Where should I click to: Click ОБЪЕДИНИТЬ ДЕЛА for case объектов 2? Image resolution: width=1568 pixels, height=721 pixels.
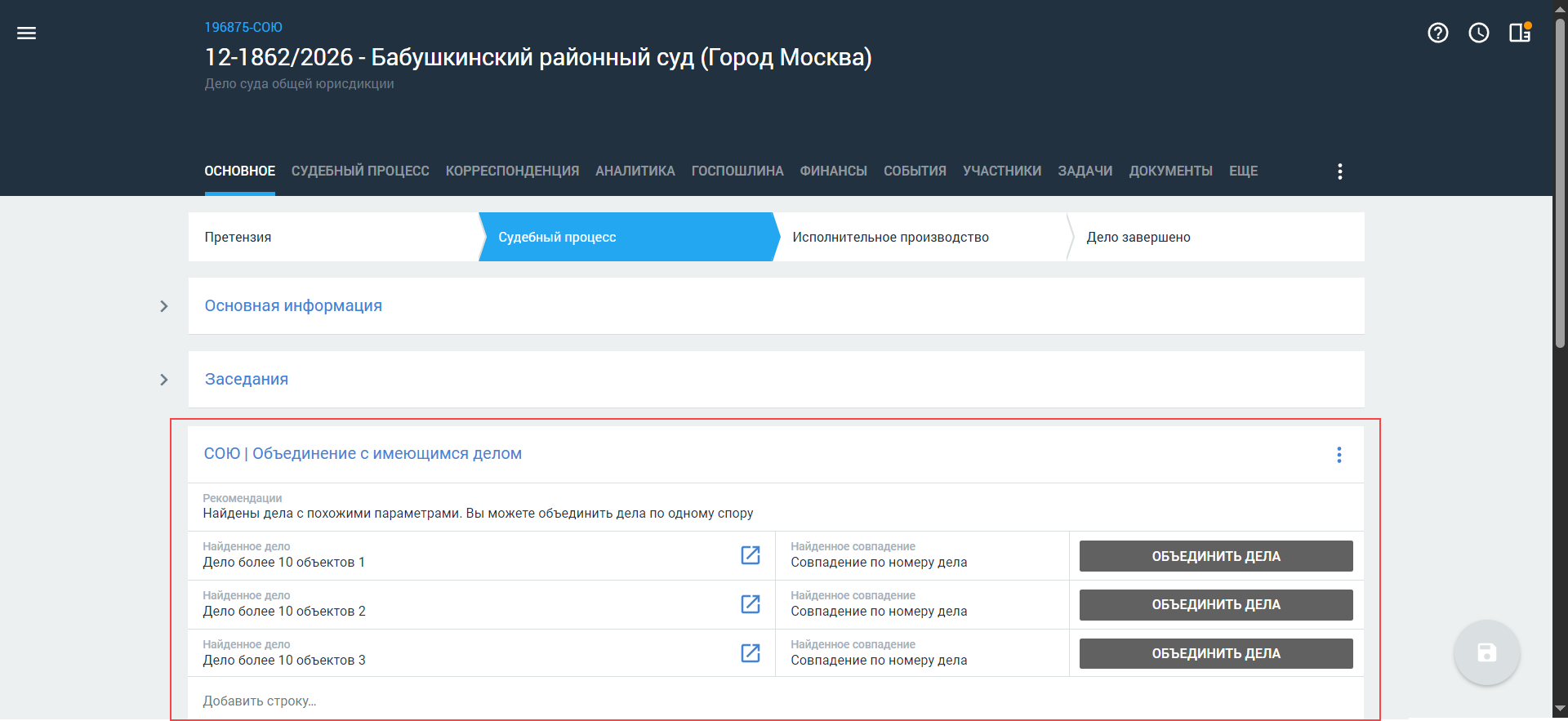1216,605
